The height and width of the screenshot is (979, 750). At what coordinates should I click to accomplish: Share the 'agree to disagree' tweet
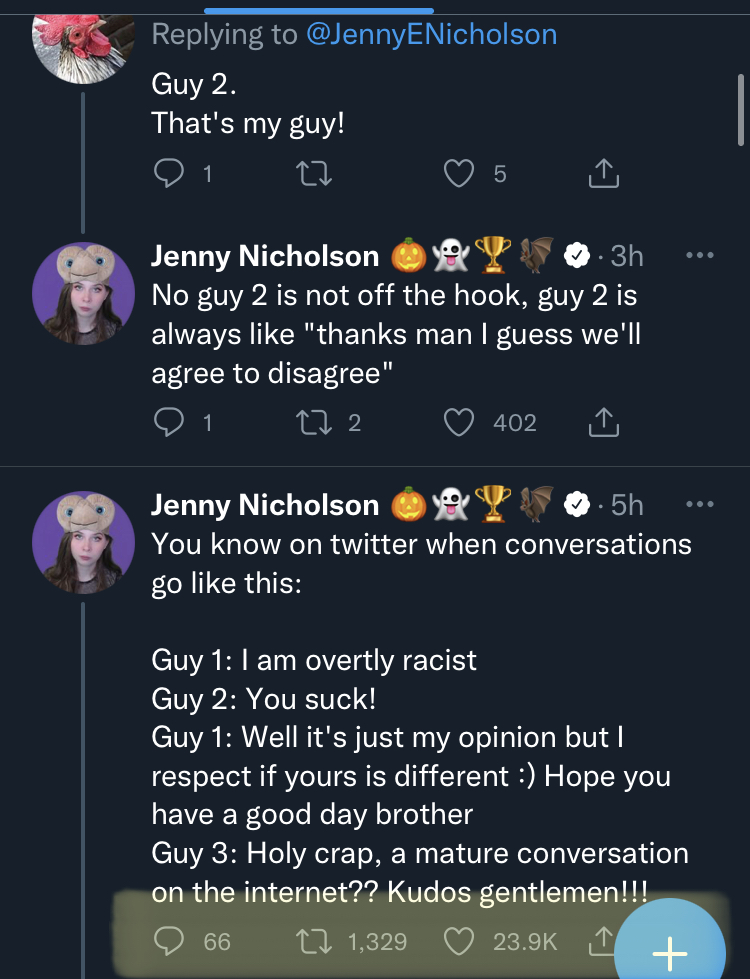click(x=603, y=424)
